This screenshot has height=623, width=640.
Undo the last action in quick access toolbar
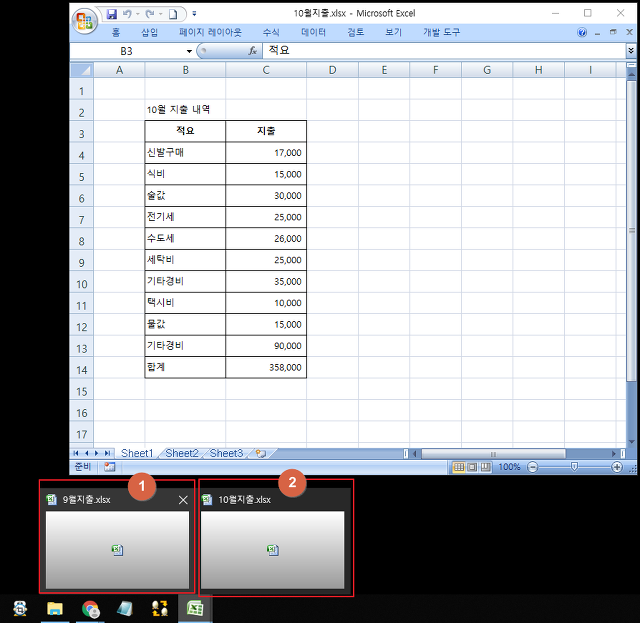[x=127, y=14]
